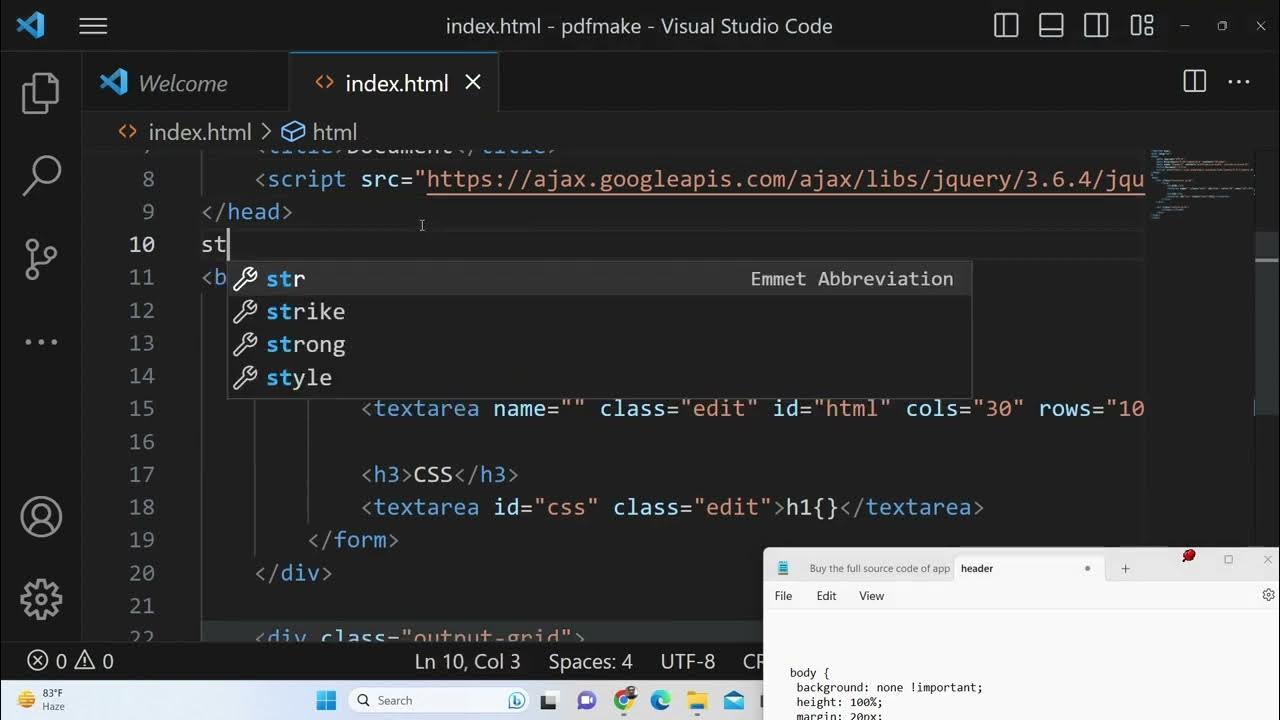Open the Search view in activity bar
Screen dimensions: 1280x720
point(41,175)
